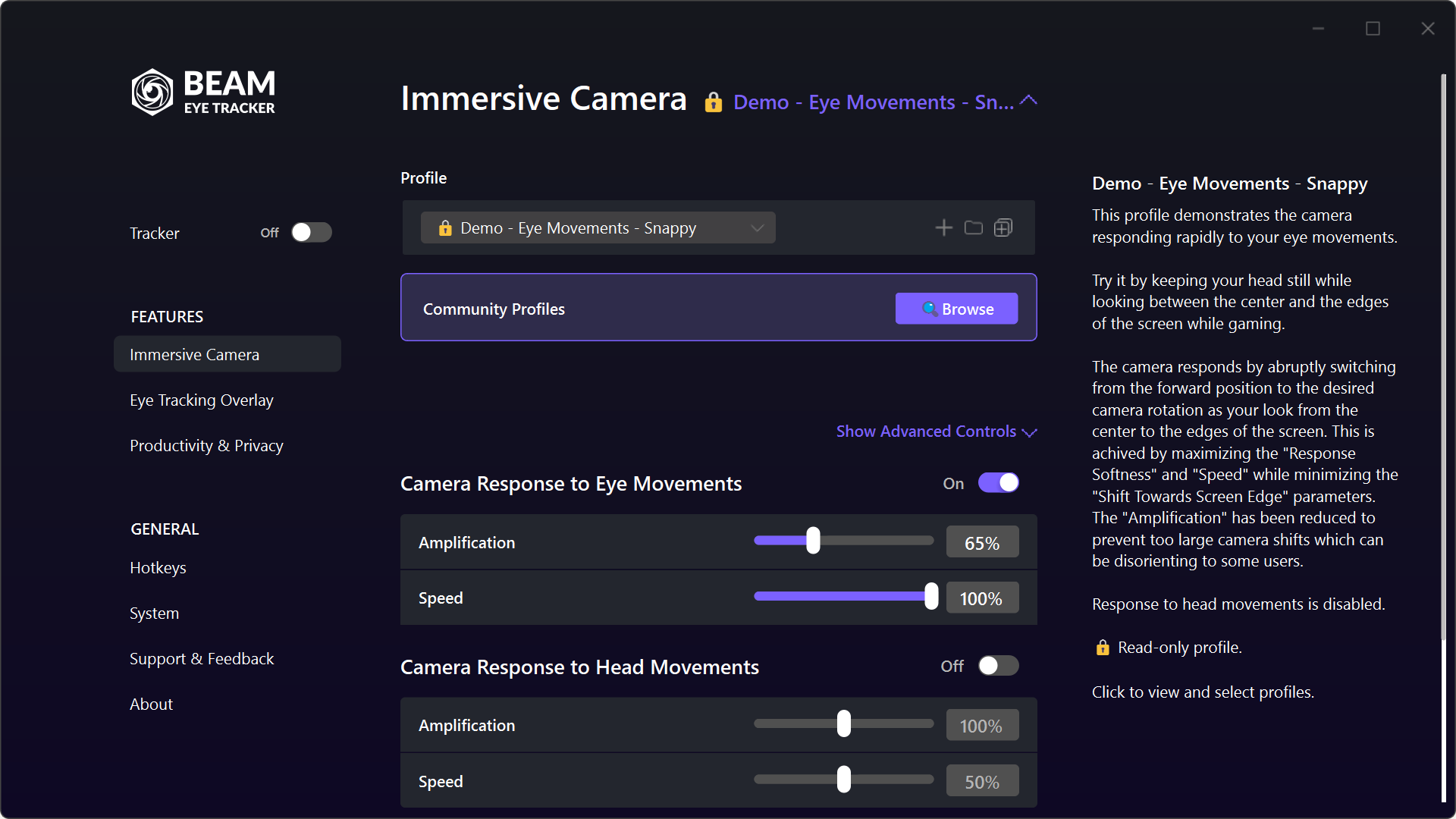
Task: Open the About page
Action: tap(151, 704)
